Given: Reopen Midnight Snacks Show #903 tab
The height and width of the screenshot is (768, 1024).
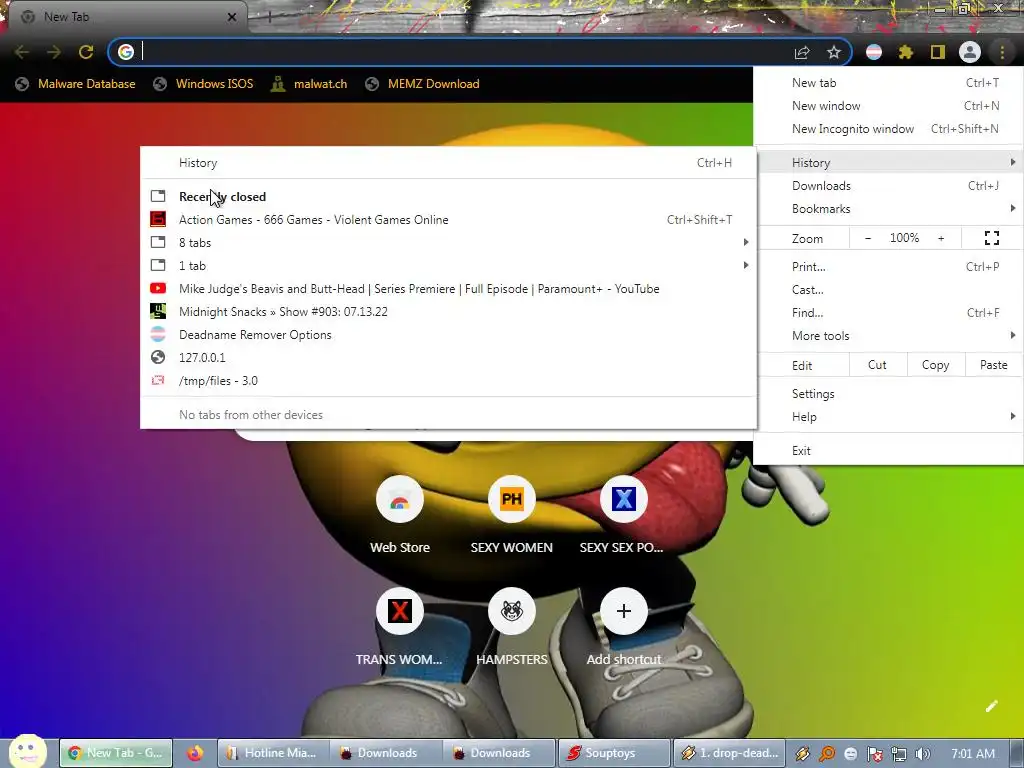Looking at the screenshot, I should pos(449,312).
